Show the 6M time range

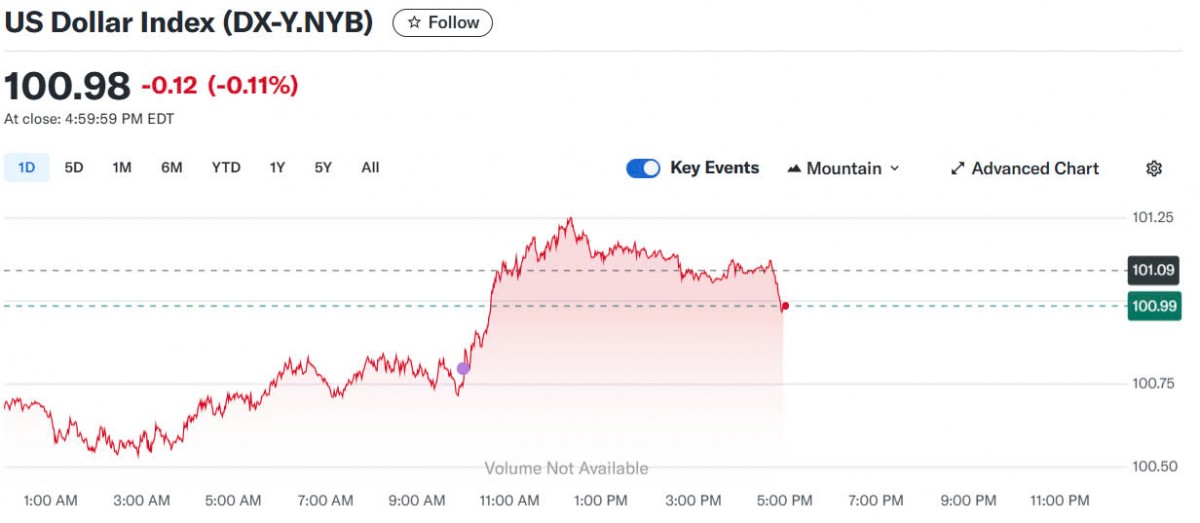172,167
